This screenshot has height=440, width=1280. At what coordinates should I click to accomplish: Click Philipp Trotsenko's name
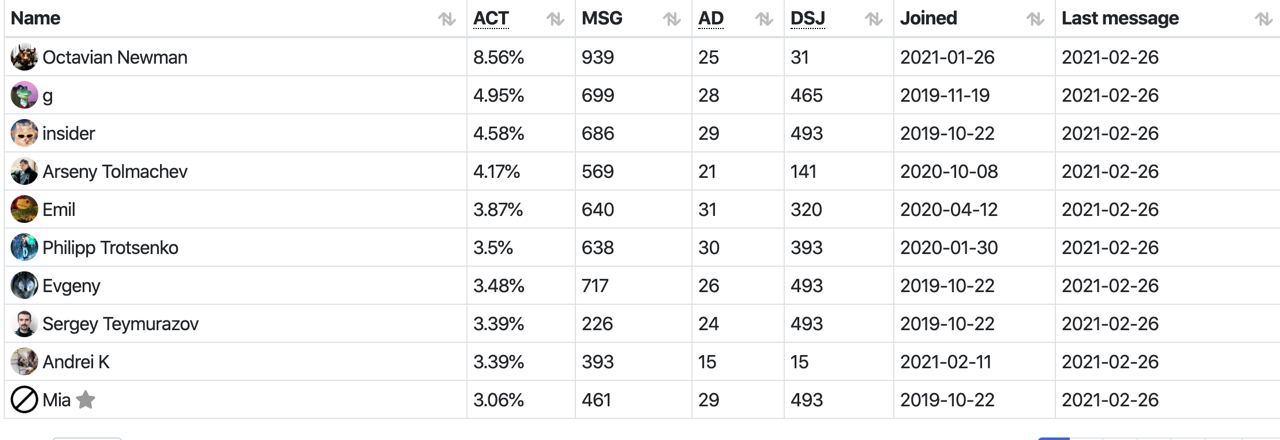pos(110,248)
